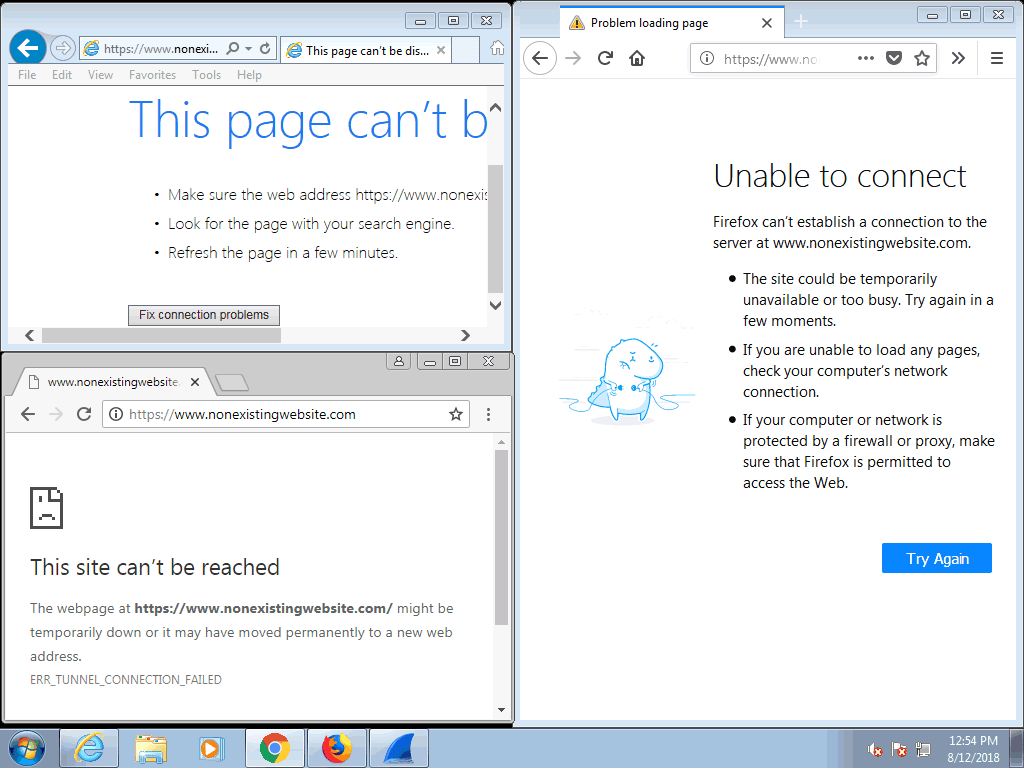
Task: Click the Try Again button
Action: click(x=936, y=559)
